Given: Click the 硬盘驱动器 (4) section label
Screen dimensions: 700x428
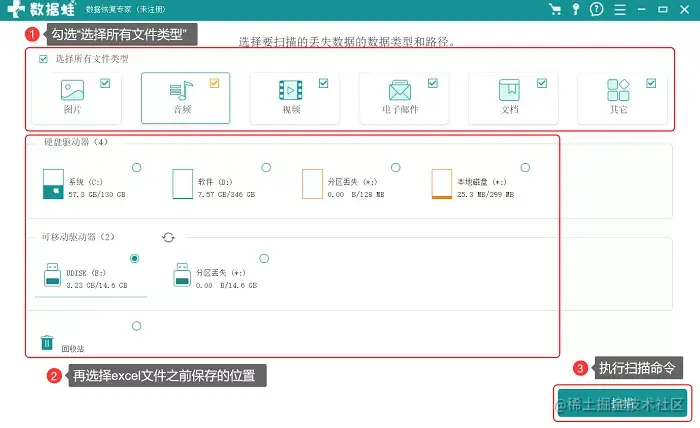Looking at the screenshot, I should point(76,142).
